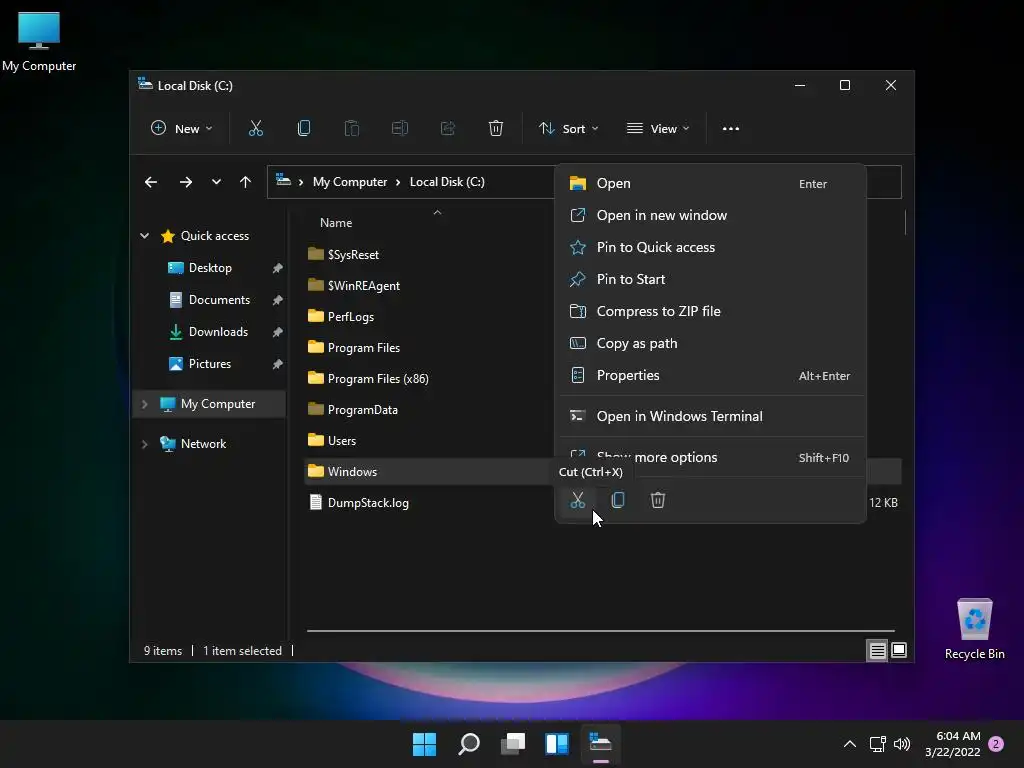Viewport: 1024px width, 768px height.
Task: Click the My Computer breadcrumb
Action: click(x=349, y=182)
